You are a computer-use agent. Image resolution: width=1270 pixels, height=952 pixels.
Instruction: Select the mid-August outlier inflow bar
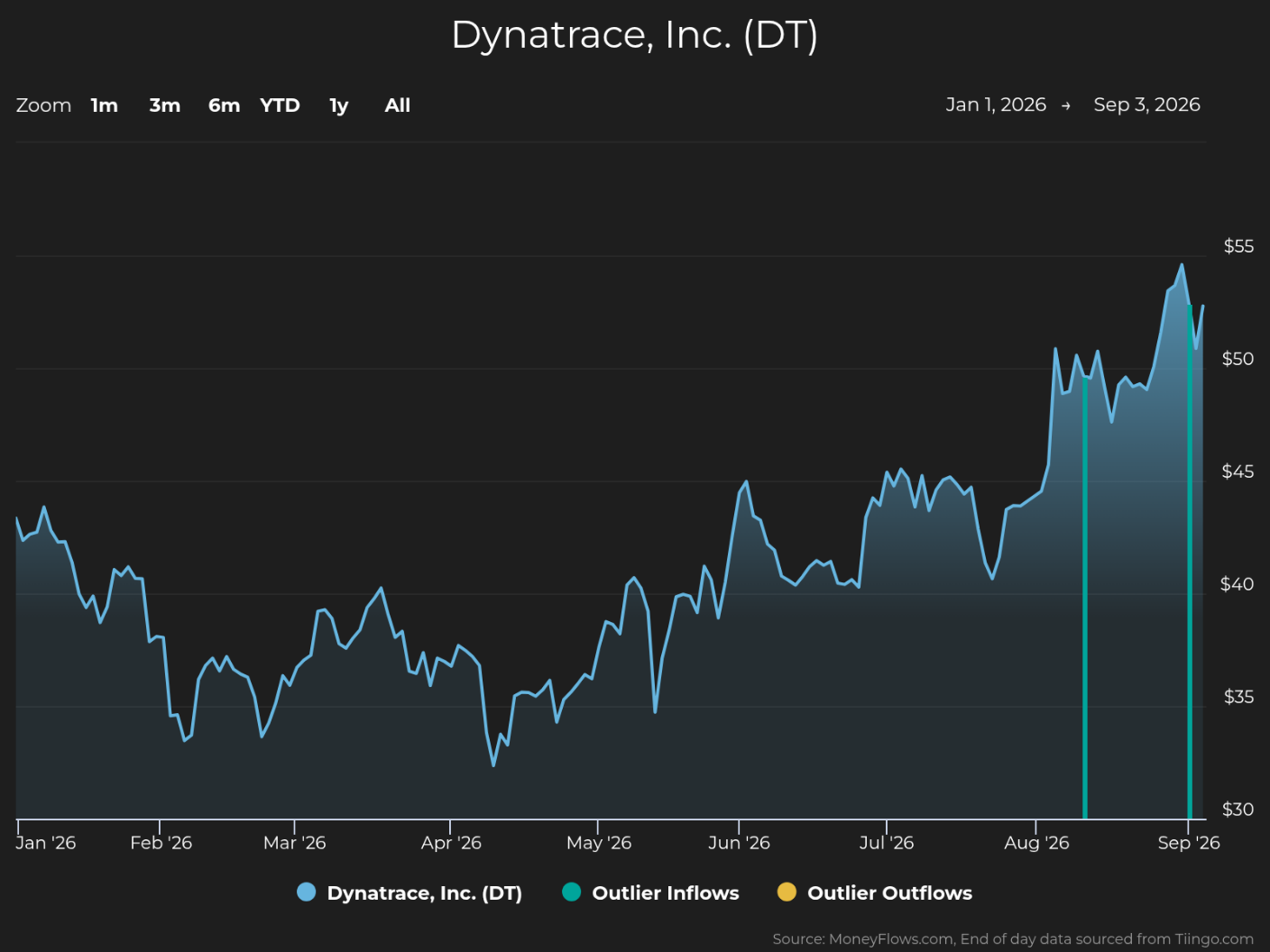(1085, 598)
